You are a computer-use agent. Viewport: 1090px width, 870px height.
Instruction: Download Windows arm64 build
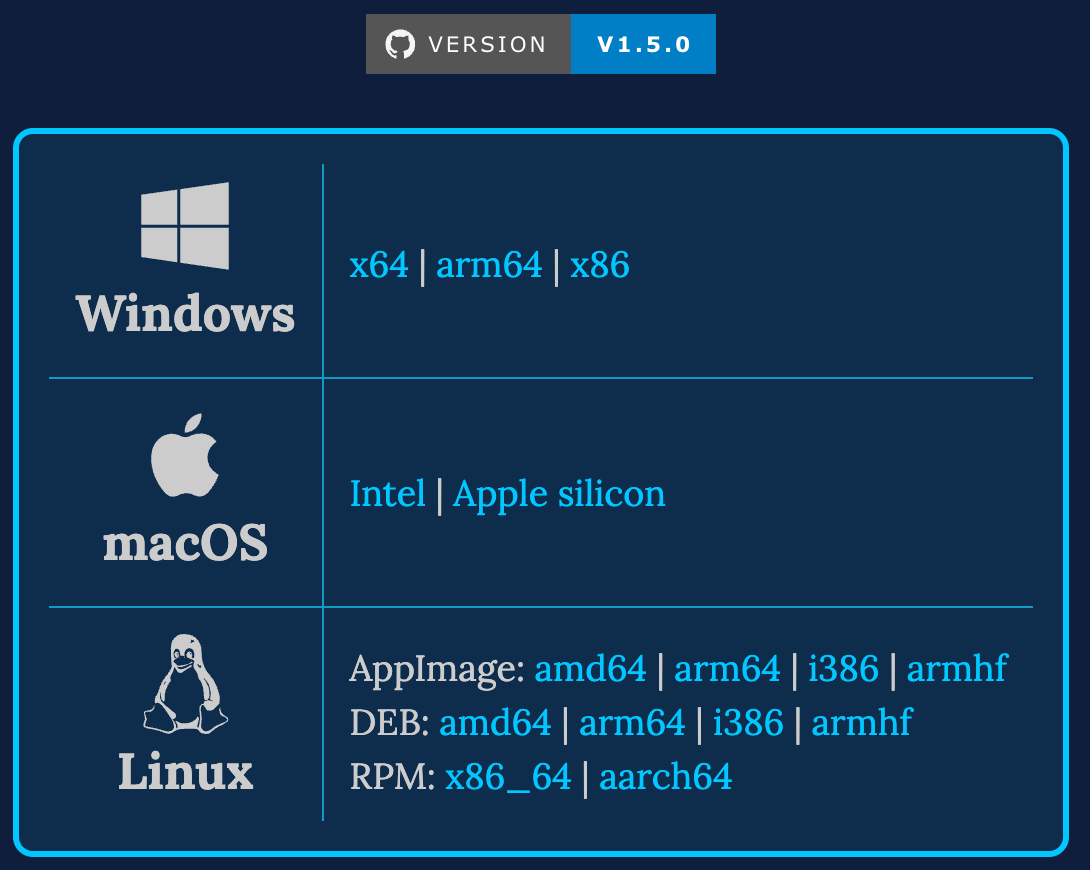489,265
